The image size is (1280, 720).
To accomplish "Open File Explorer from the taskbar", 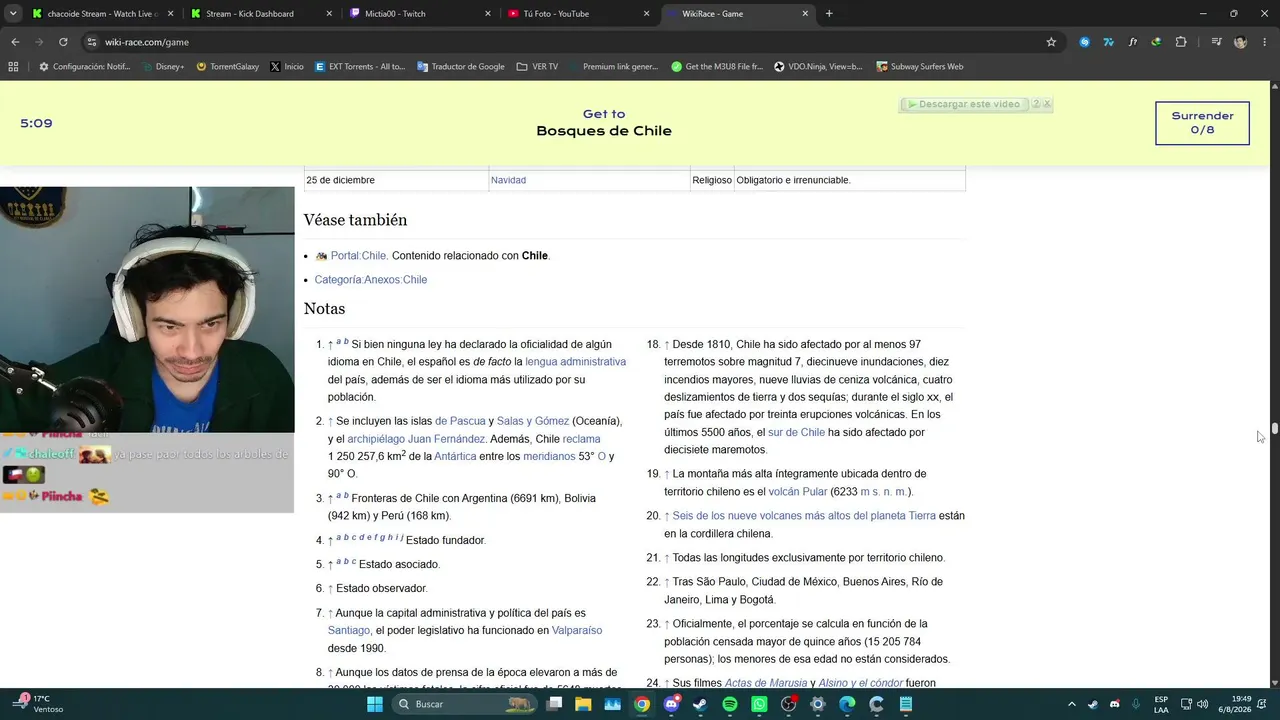I will [583, 705].
